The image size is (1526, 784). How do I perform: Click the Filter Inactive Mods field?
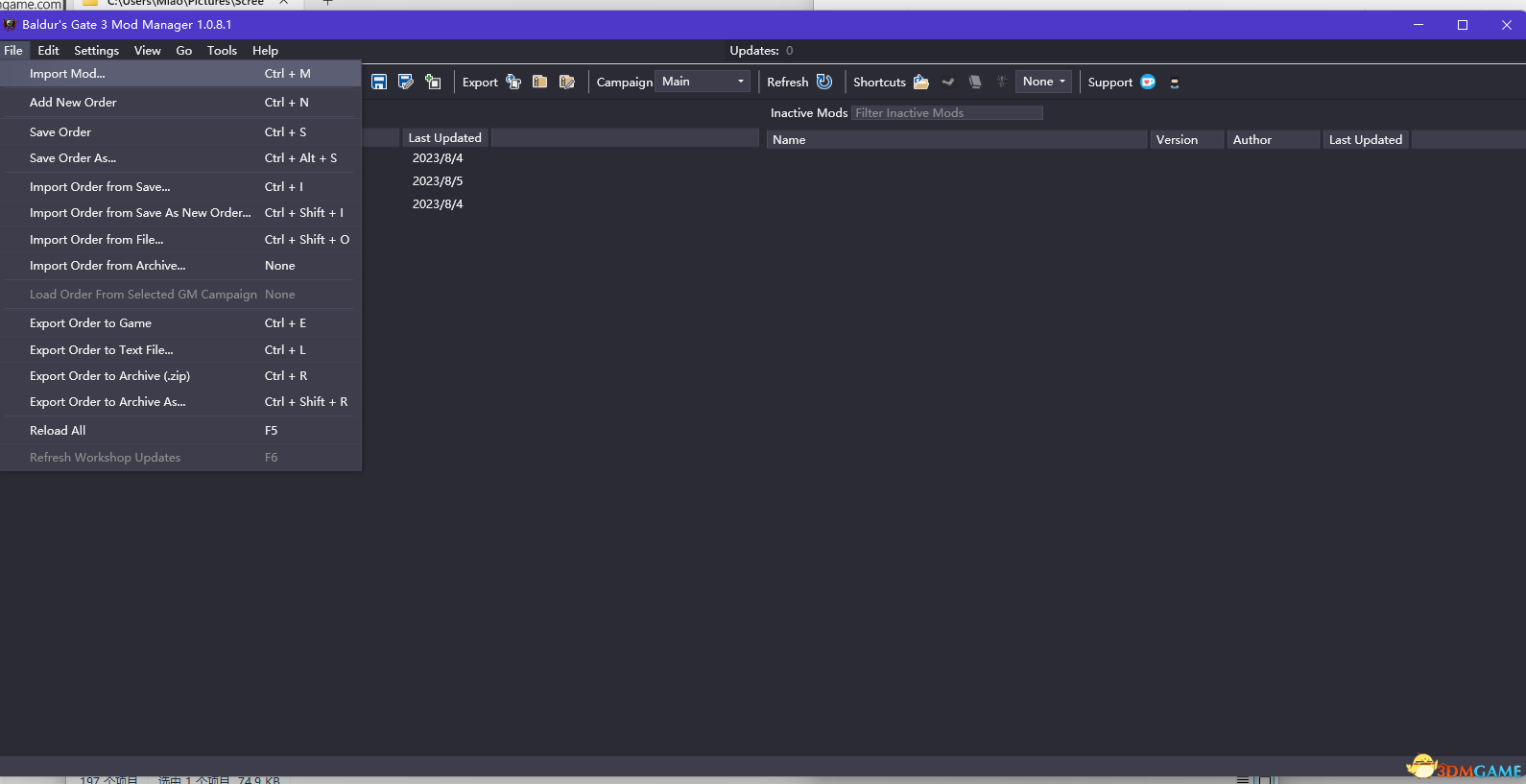(x=946, y=113)
